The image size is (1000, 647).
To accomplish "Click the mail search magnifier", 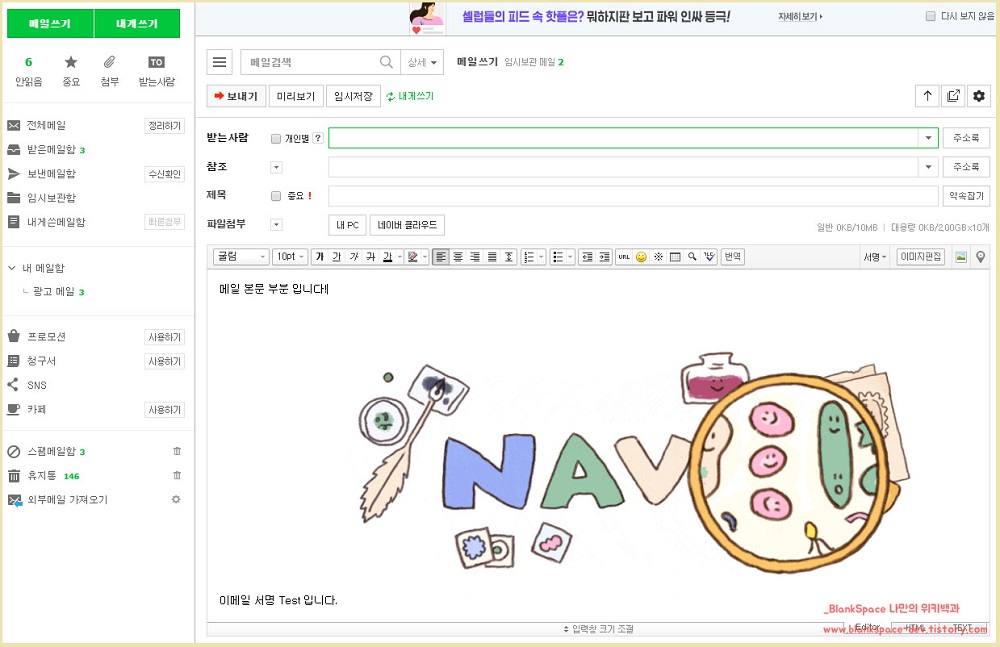I will tap(386, 62).
